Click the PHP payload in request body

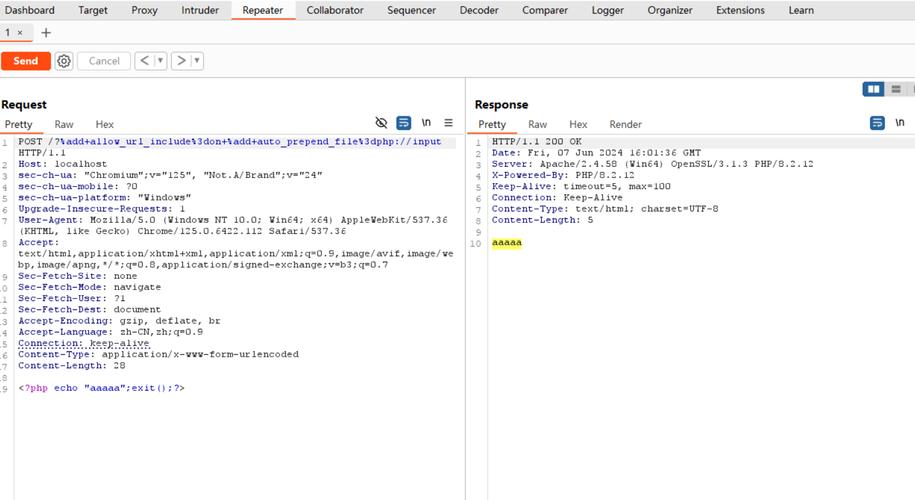[x=102, y=388]
